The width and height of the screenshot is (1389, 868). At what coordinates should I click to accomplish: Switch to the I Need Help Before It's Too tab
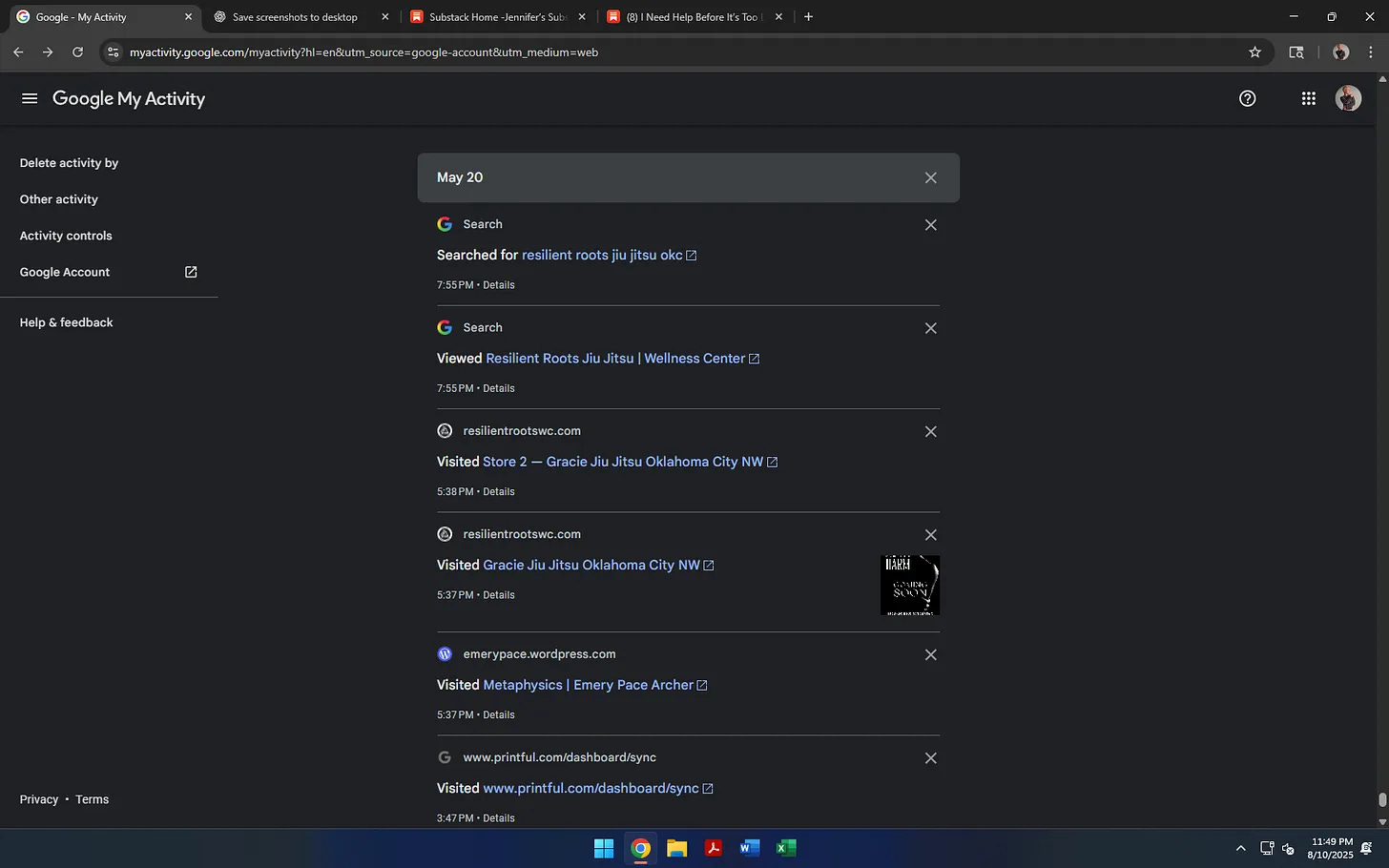pyautogui.click(x=693, y=17)
